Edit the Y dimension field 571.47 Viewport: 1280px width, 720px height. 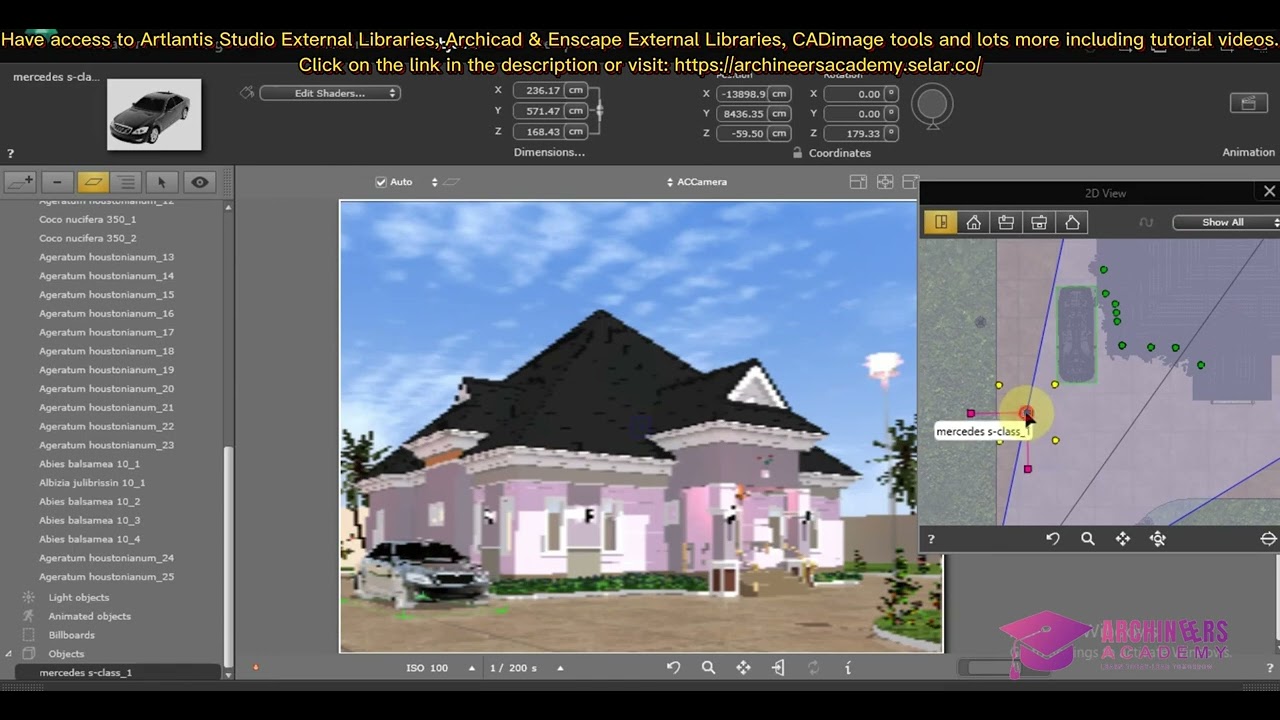(x=549, y=111)
